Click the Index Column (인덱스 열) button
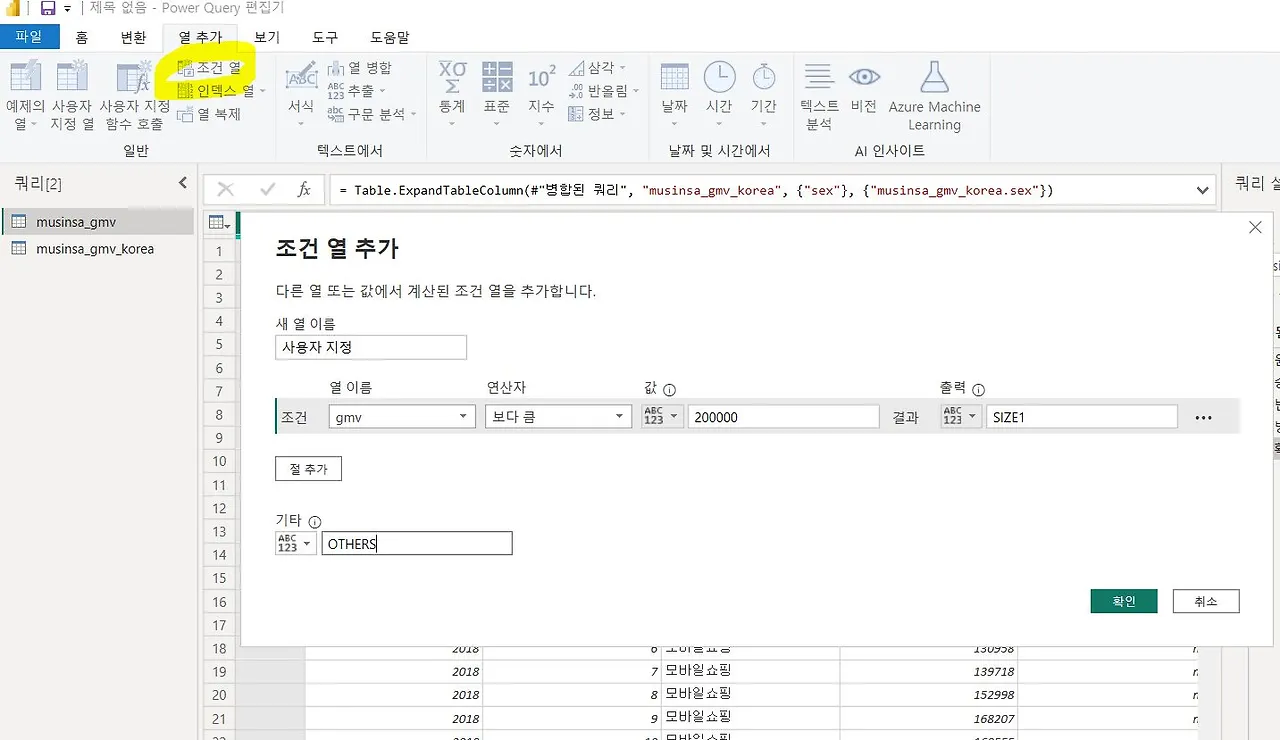1280x740 pixels. coord(220,91)
